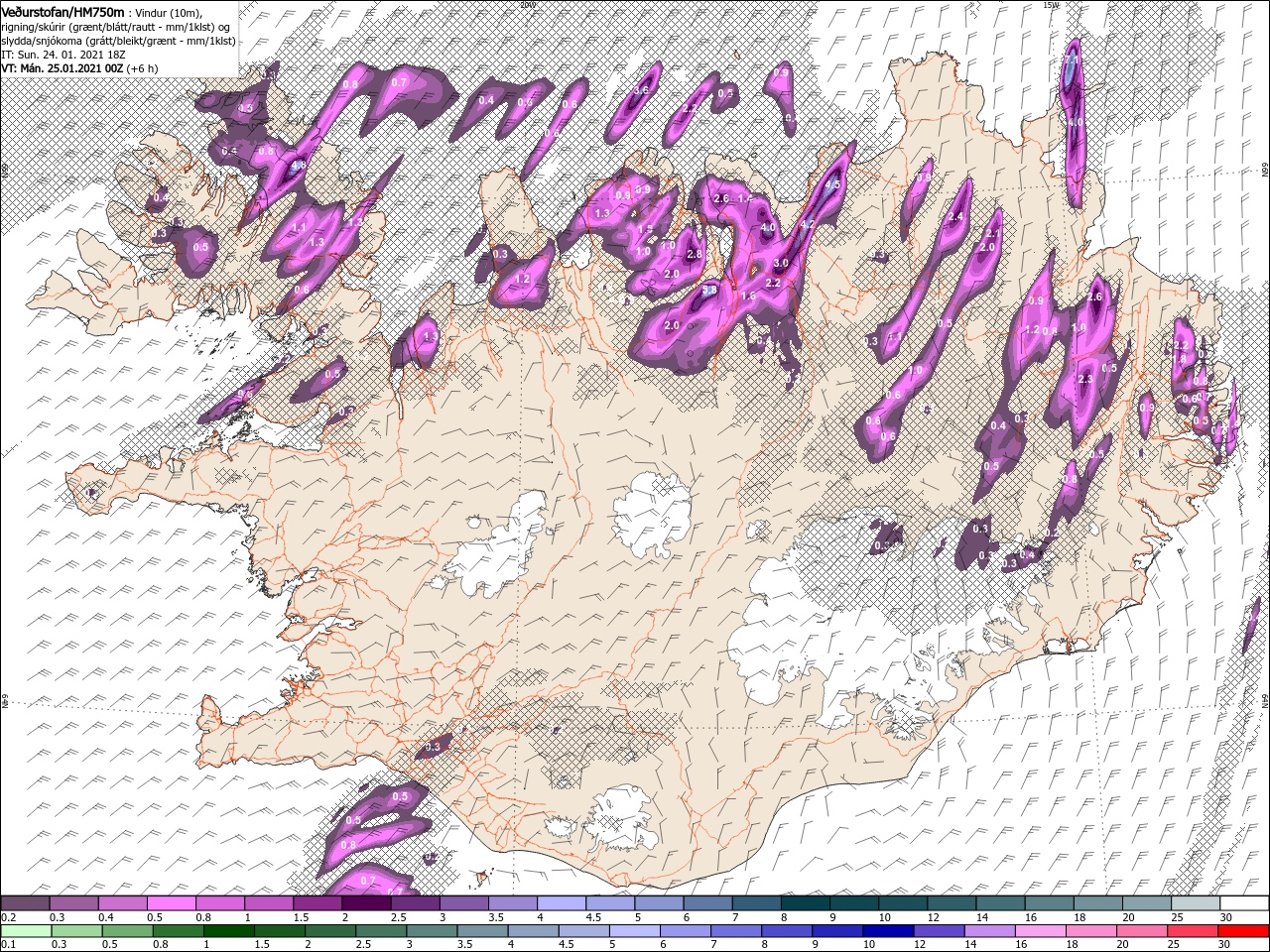Click the 2.3 snowfall value on the map
The image size is (1270, 952).
tap(1084, 379)
